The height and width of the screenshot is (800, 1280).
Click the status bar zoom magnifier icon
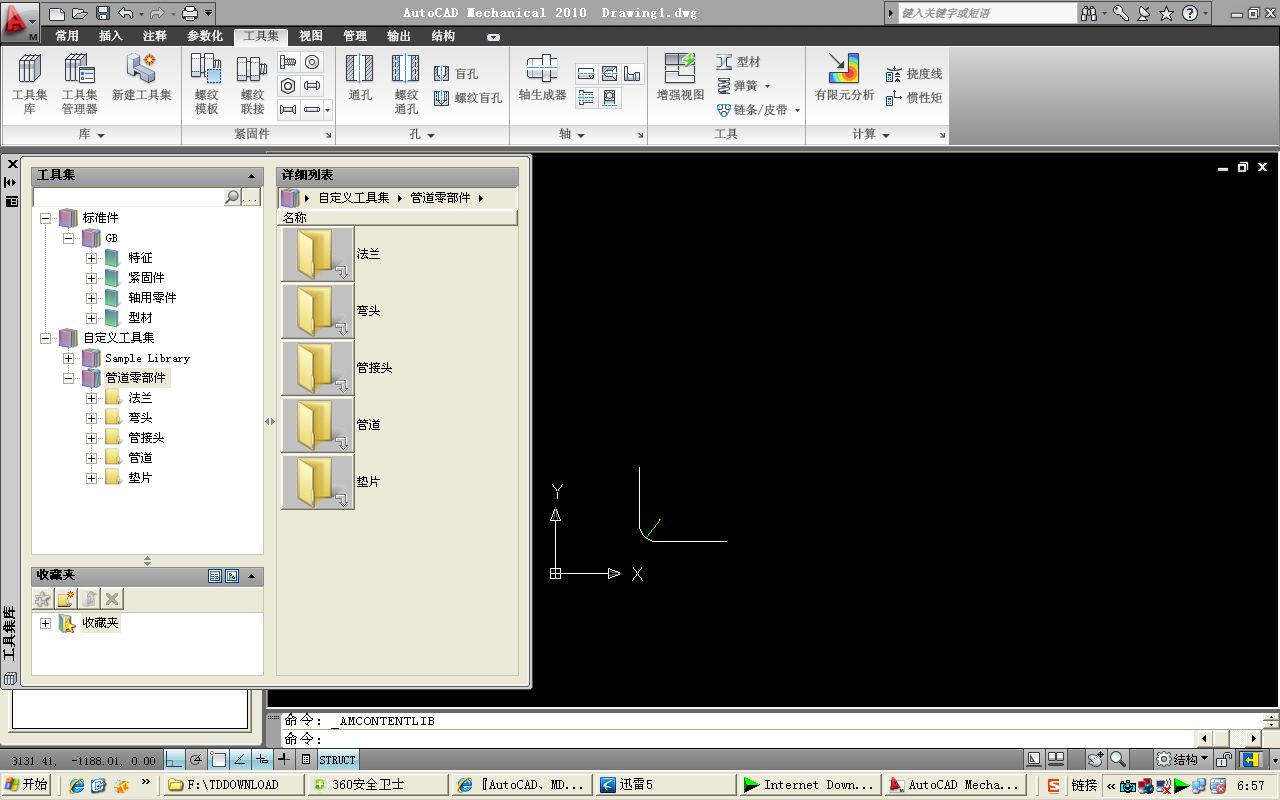(x=1118, y=759)
